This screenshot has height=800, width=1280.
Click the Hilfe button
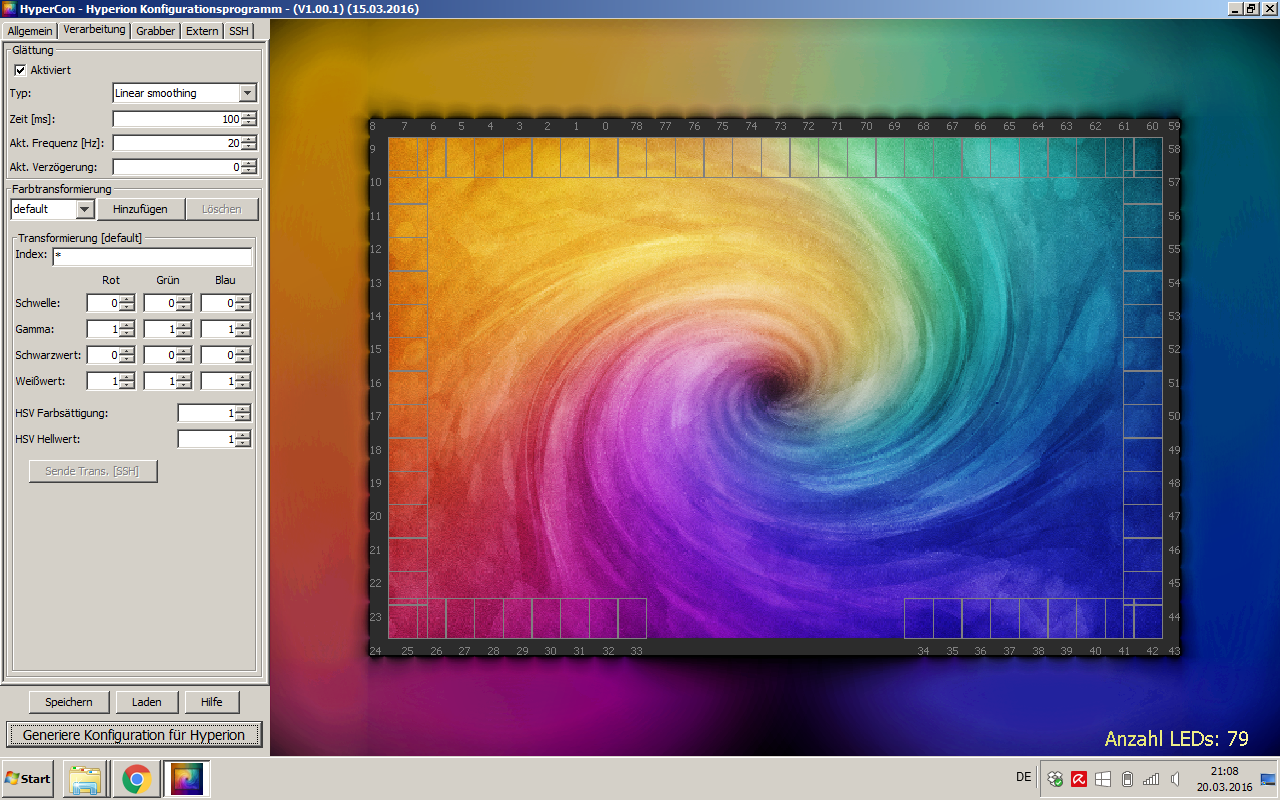point(212,702)
